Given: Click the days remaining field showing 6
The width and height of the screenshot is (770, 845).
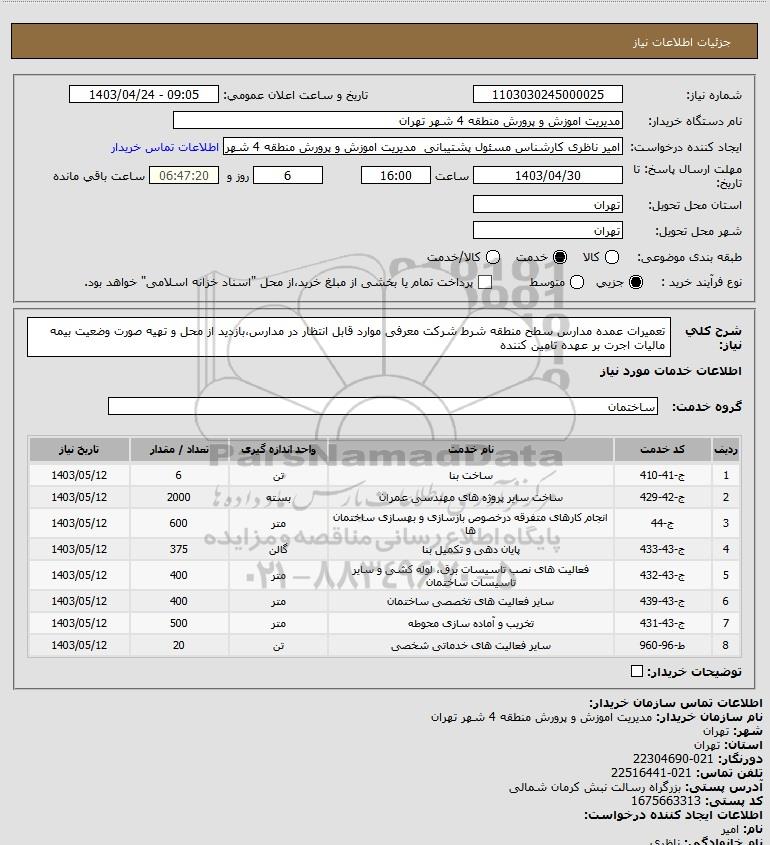Looking at the screenshot, I should coord(288,176).
